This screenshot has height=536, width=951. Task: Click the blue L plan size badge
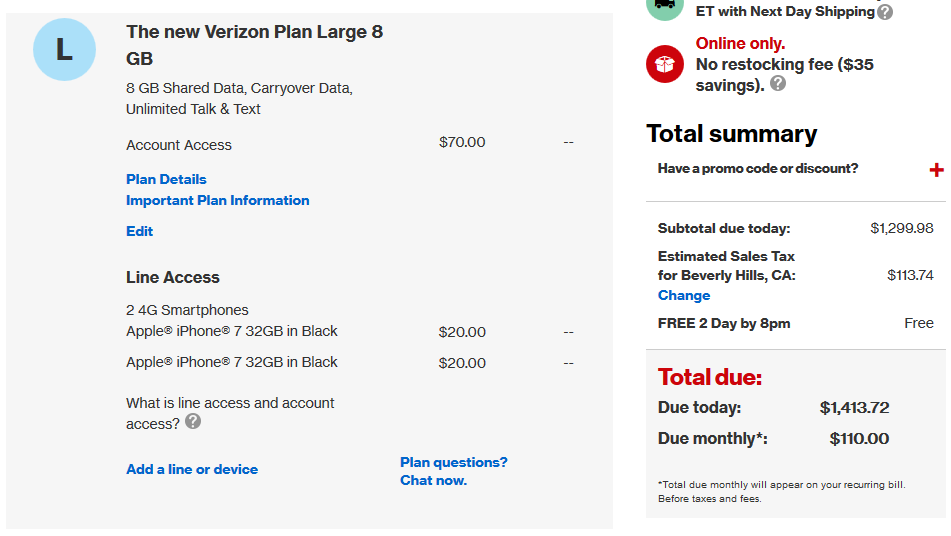[x=64, y=50]
